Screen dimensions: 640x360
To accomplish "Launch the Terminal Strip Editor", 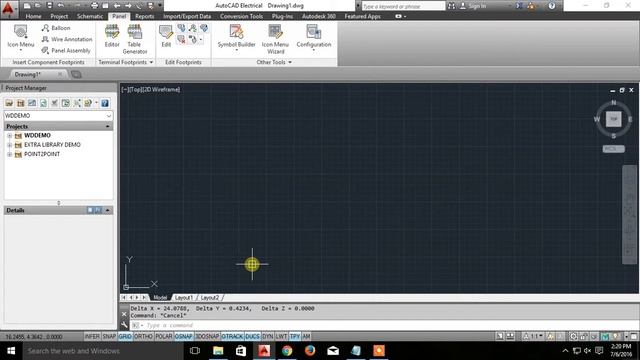I will coord(112,36).
